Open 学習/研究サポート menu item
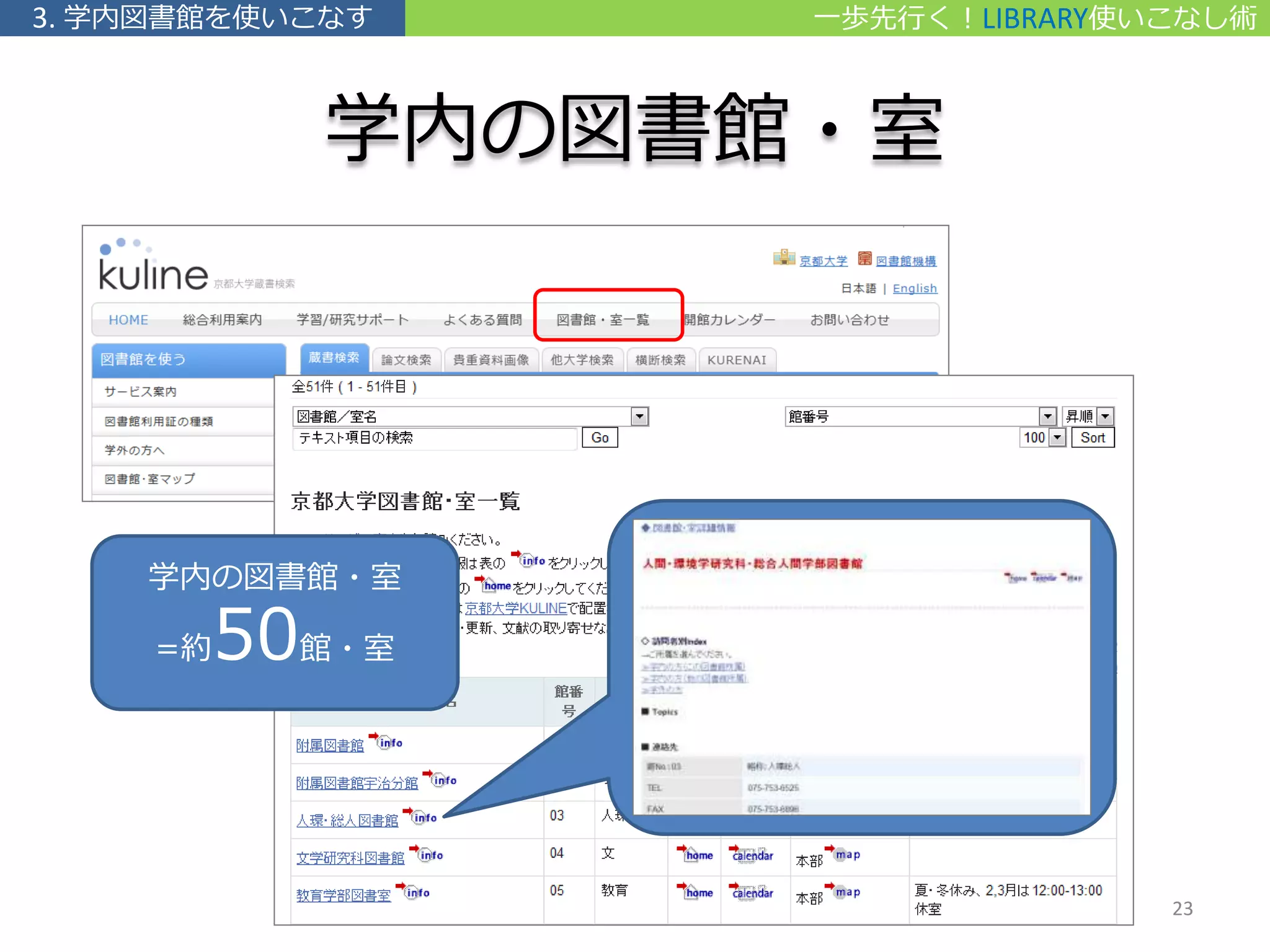The width and height of the screenshot is (1270, 952). click(x=352, y=320)
